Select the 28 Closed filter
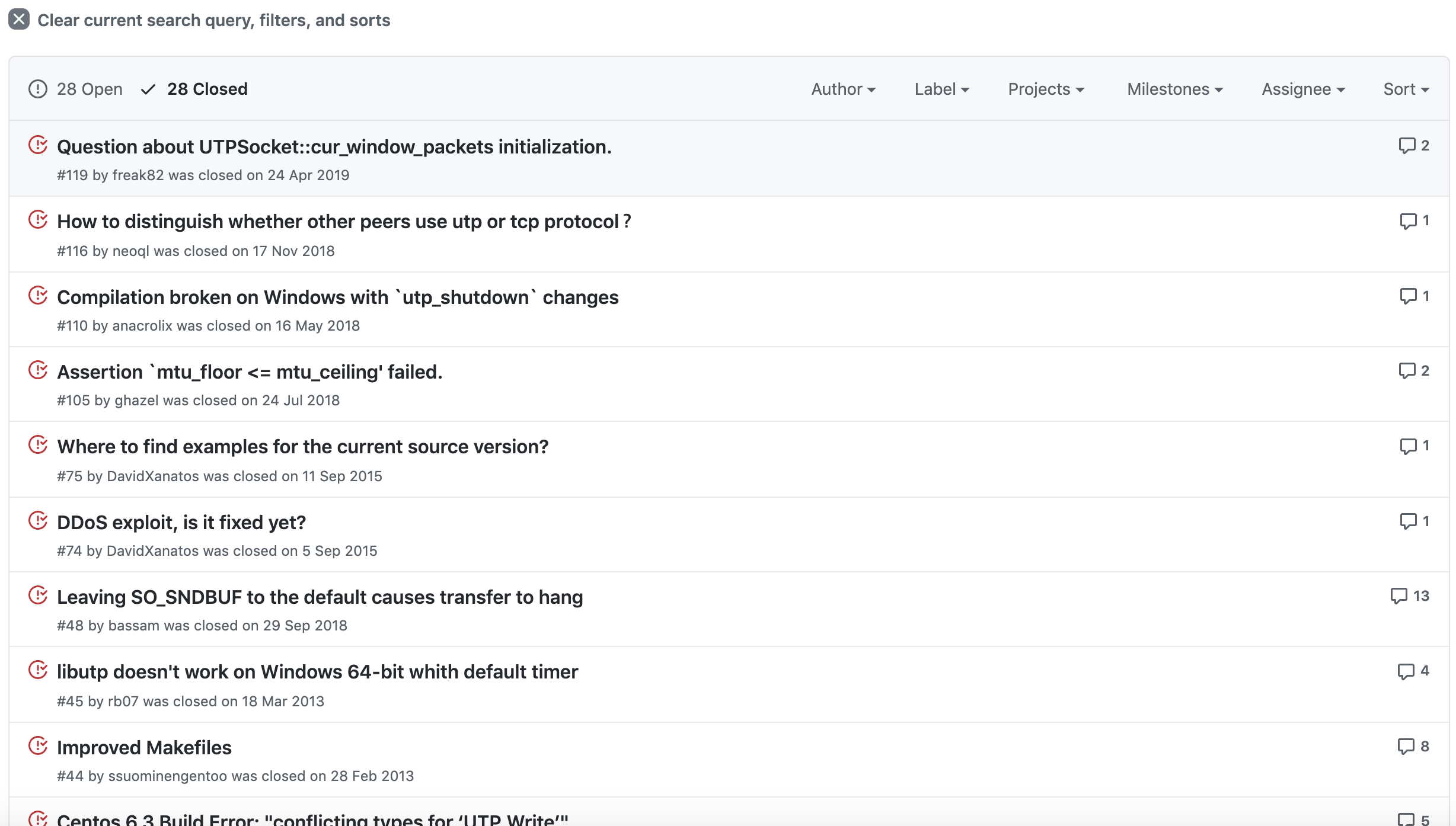 coord(206,89)
